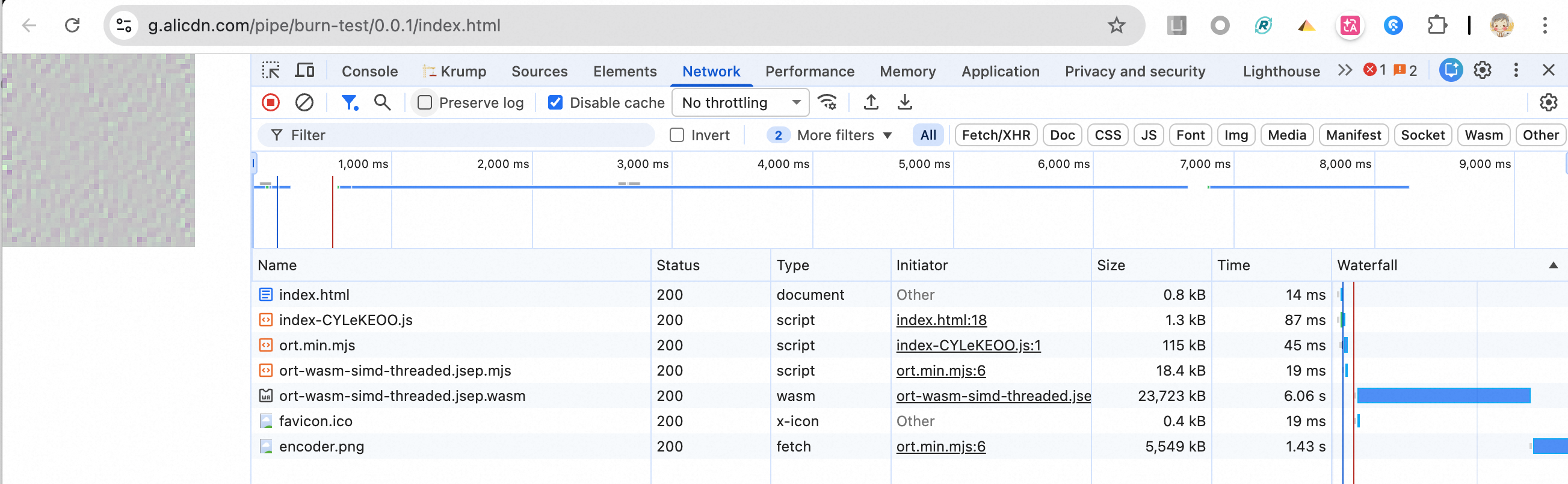Filter requests by Fetch/XHR

[x=996, y=135]
